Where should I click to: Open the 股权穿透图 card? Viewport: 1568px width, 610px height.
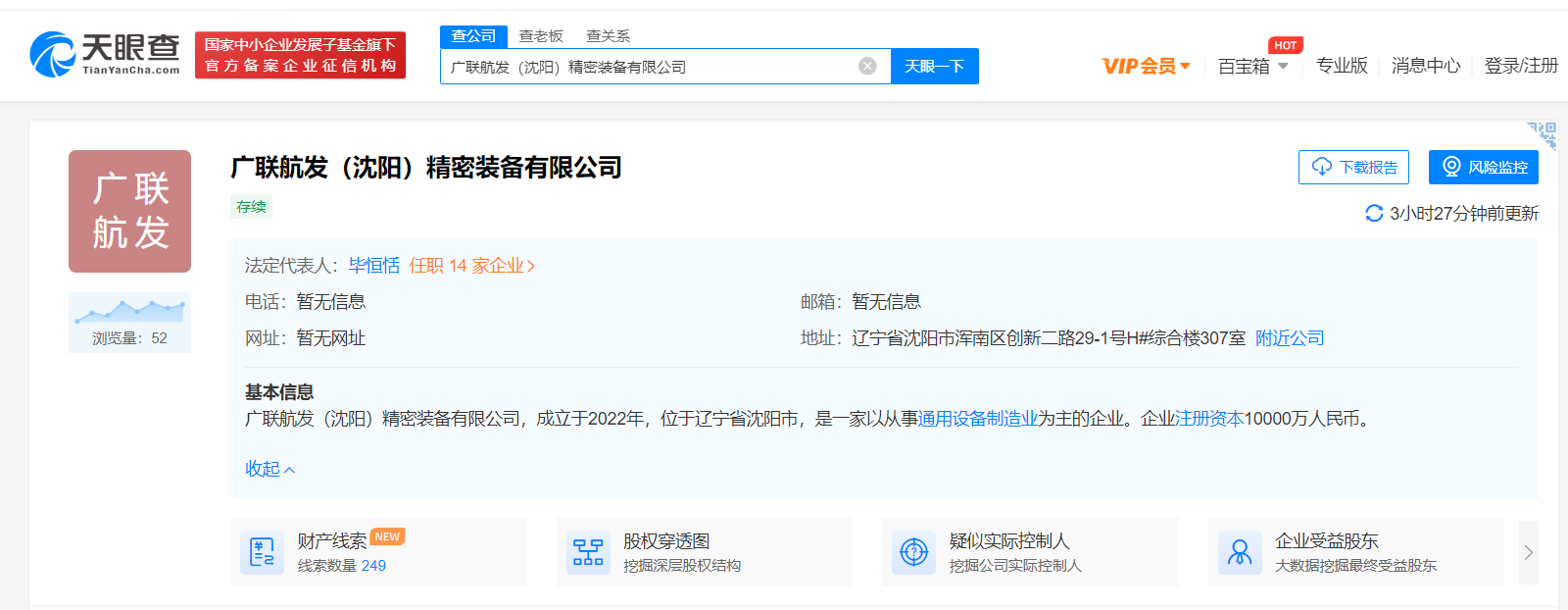(705, 552)
